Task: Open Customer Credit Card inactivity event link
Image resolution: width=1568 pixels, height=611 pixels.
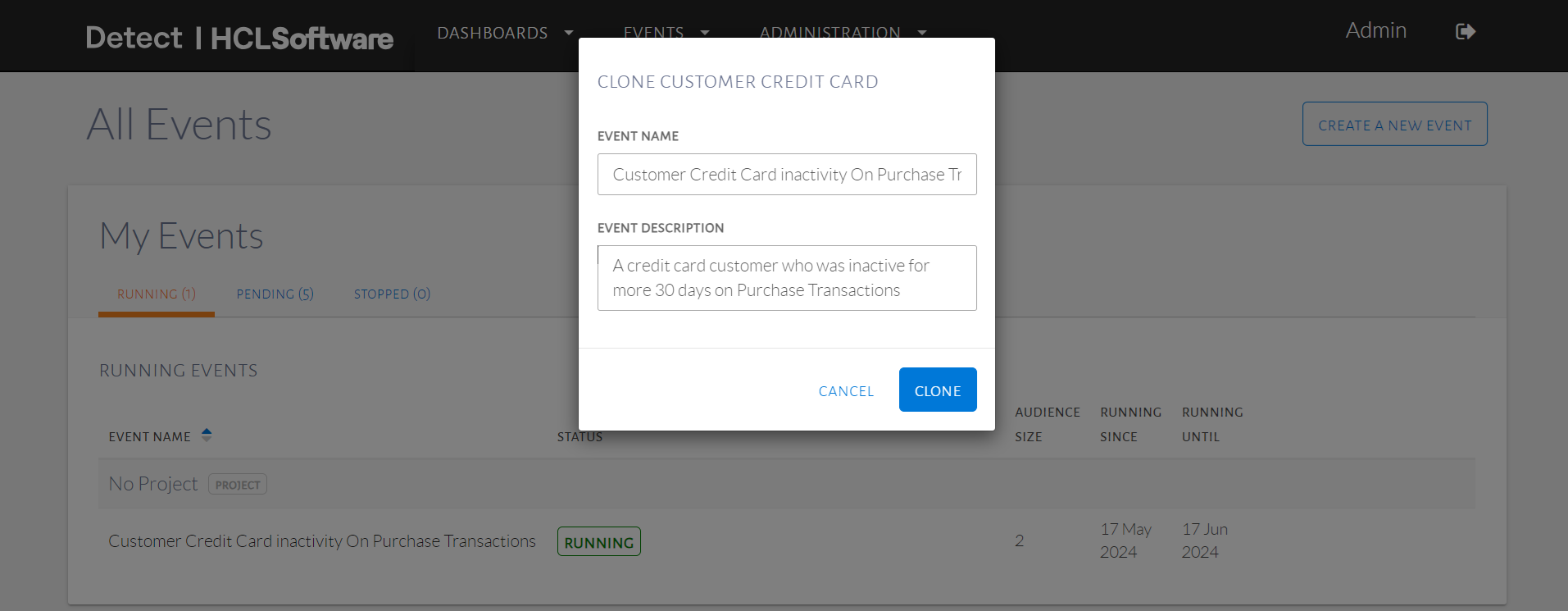Action: [322, 541]
